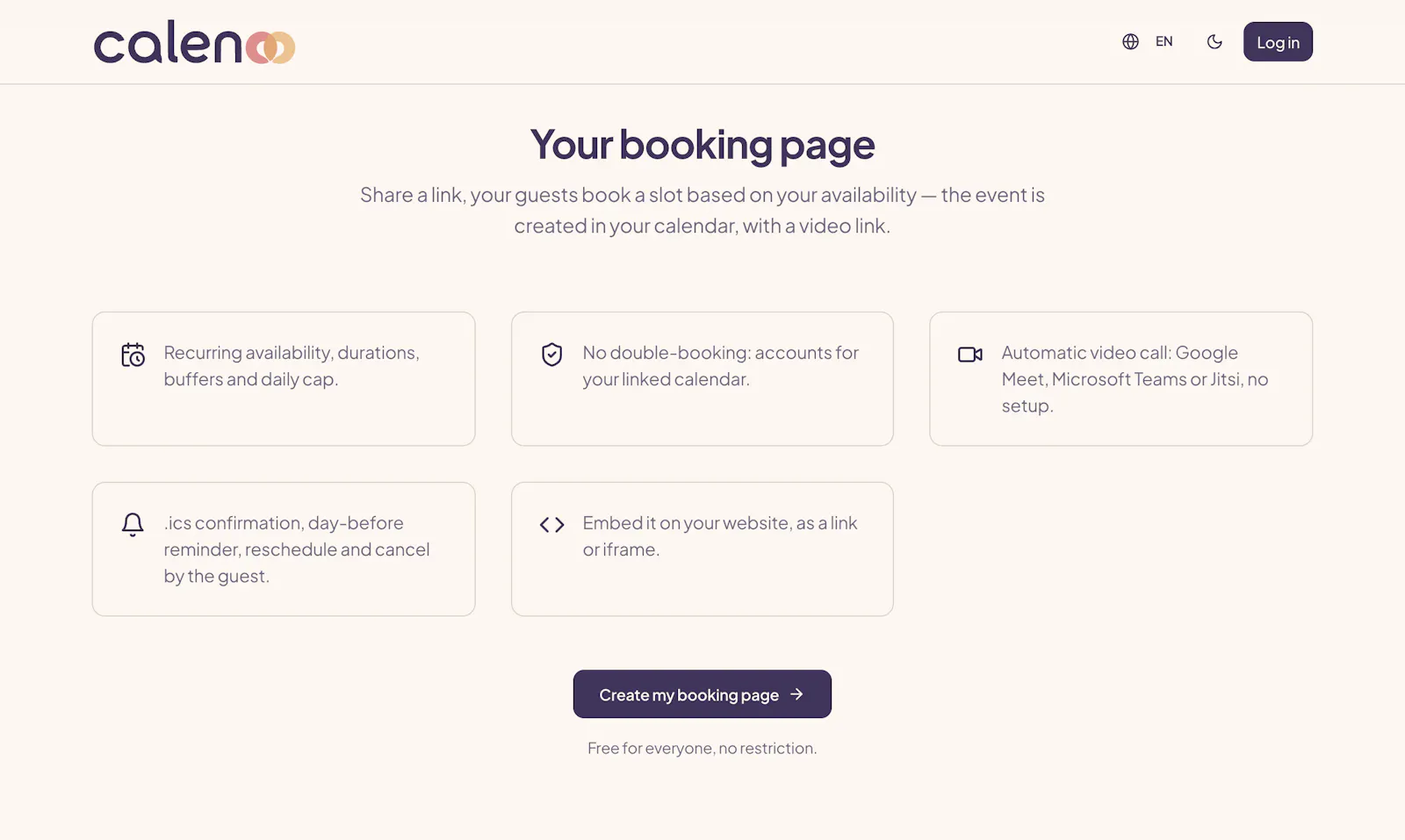Click the video camera icon
Image resolution: width=1405 pixels, height=840 pixels.
969,355
